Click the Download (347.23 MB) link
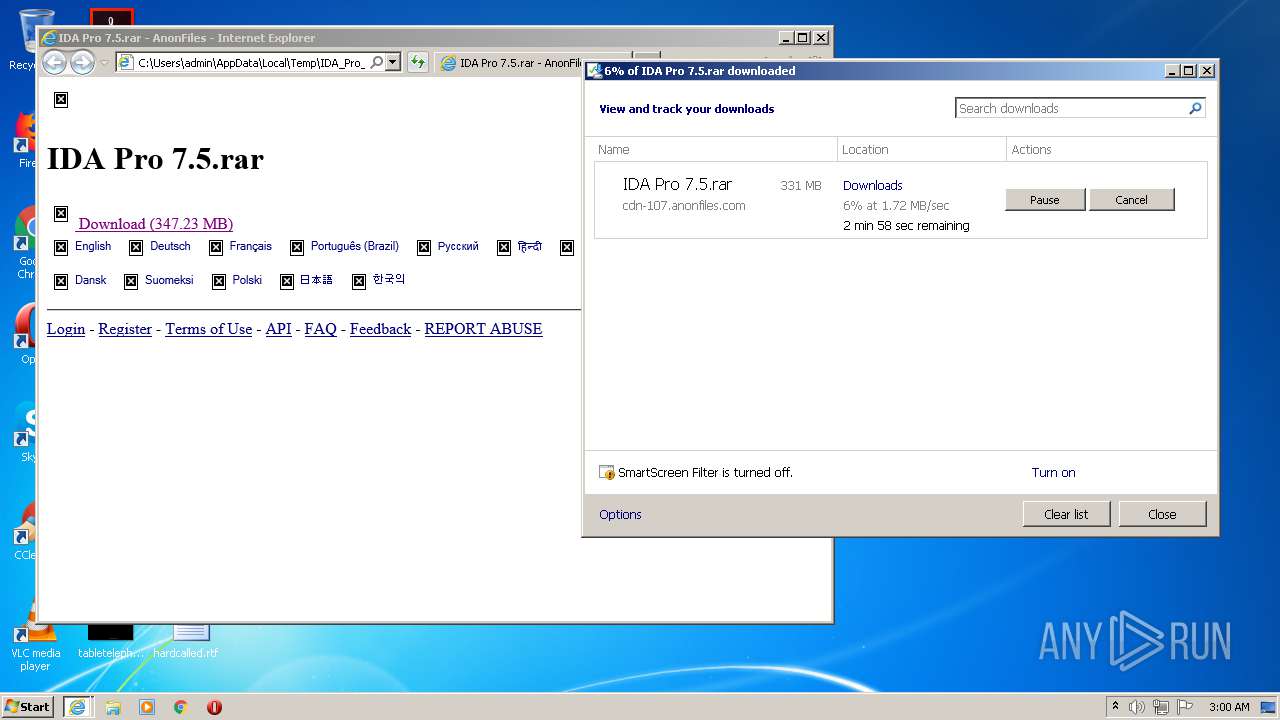1280x720 pixels. tap(155, 224)
